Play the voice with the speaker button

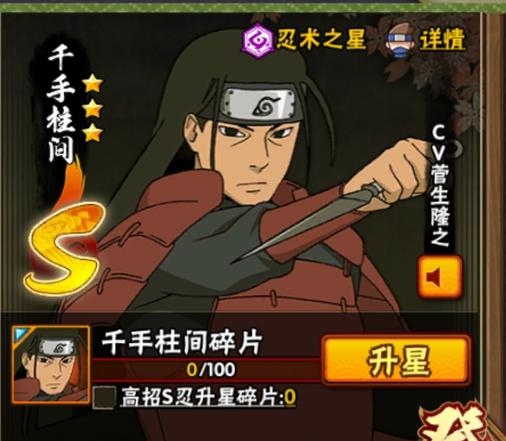coord(440,278)
